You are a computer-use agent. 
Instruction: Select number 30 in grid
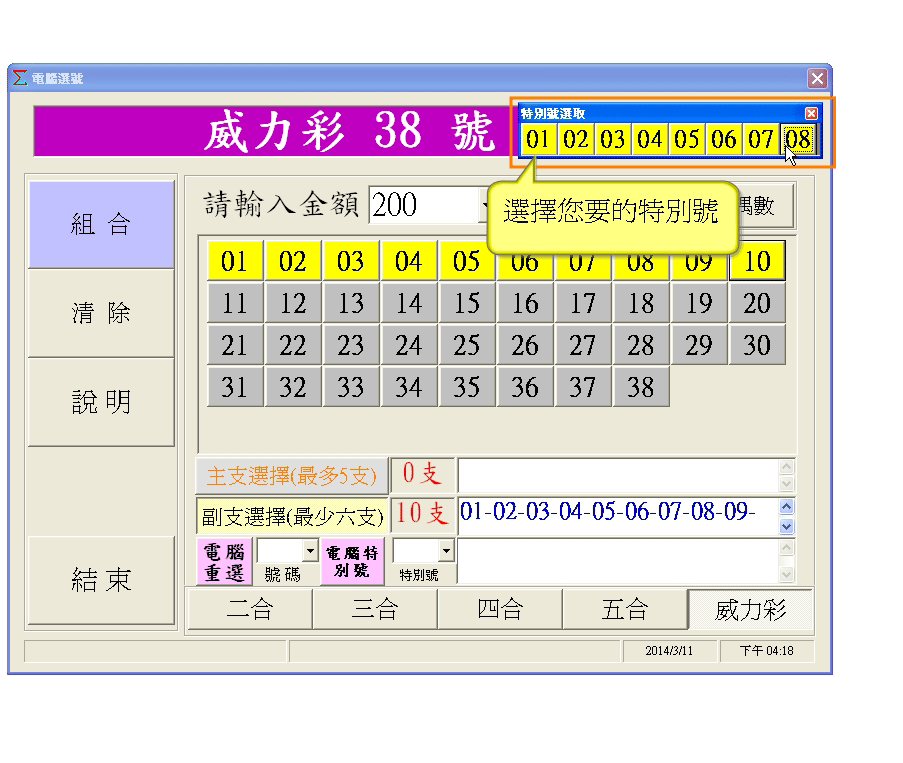757,346
